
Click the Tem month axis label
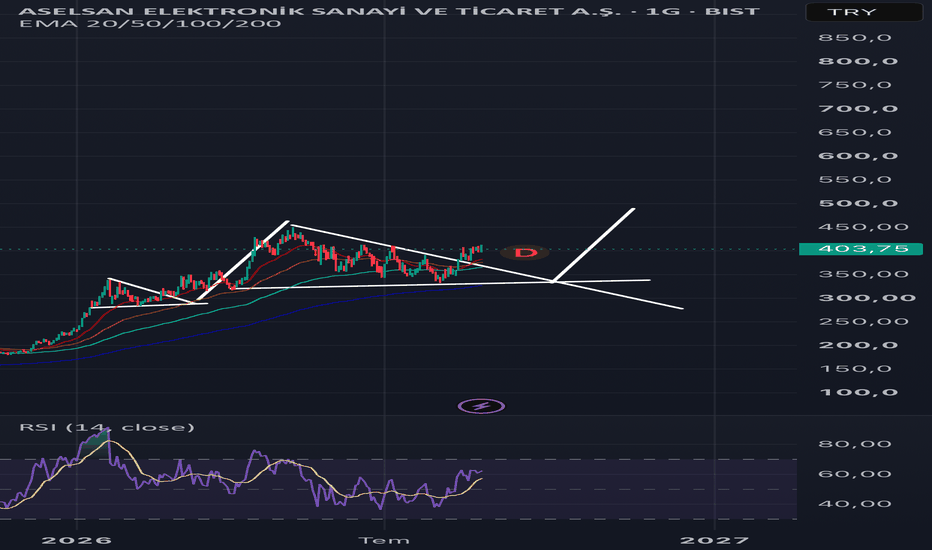[384, 540]
